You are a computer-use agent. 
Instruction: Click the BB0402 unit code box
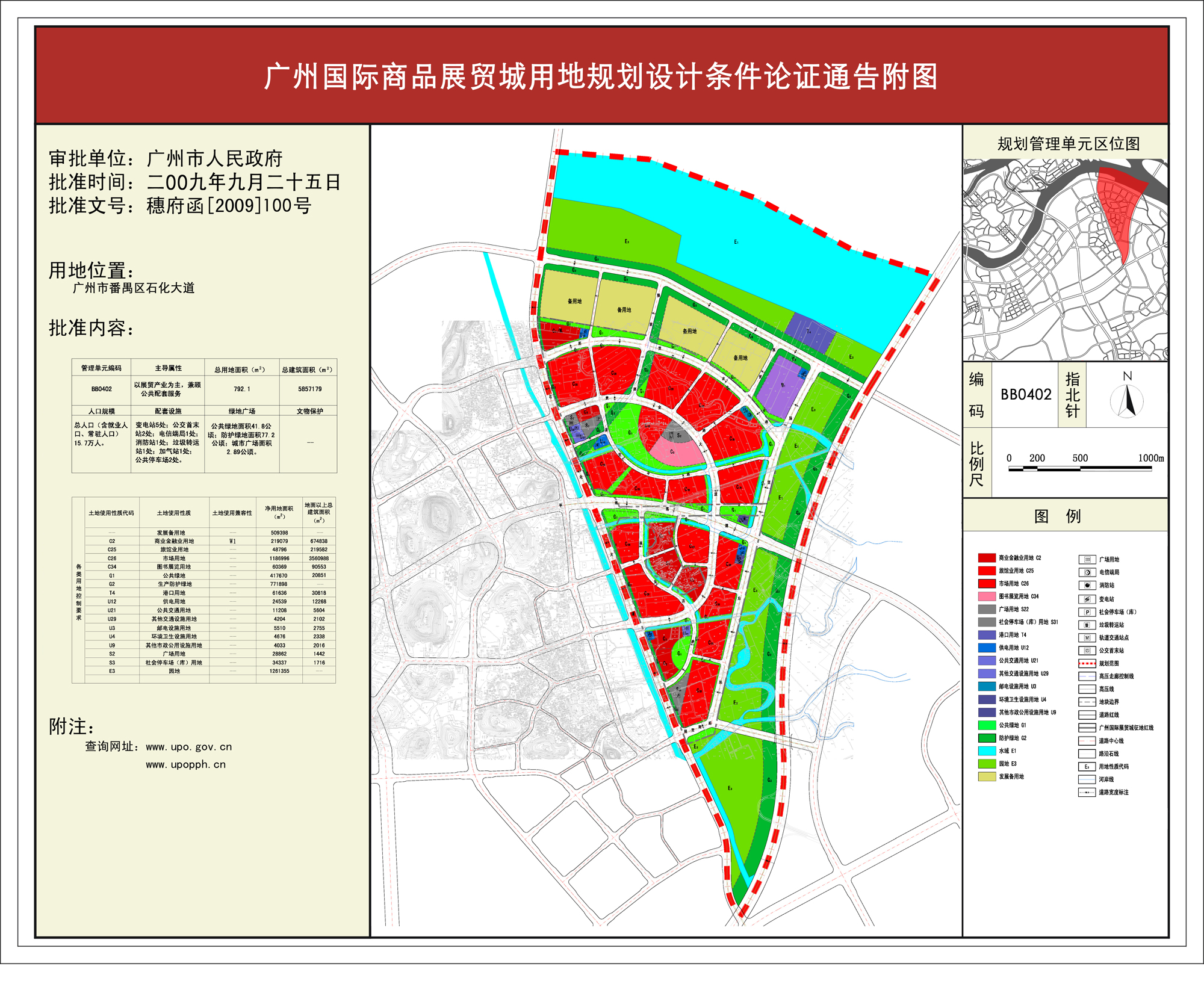pyautogui.click(x=1026, y=395)
